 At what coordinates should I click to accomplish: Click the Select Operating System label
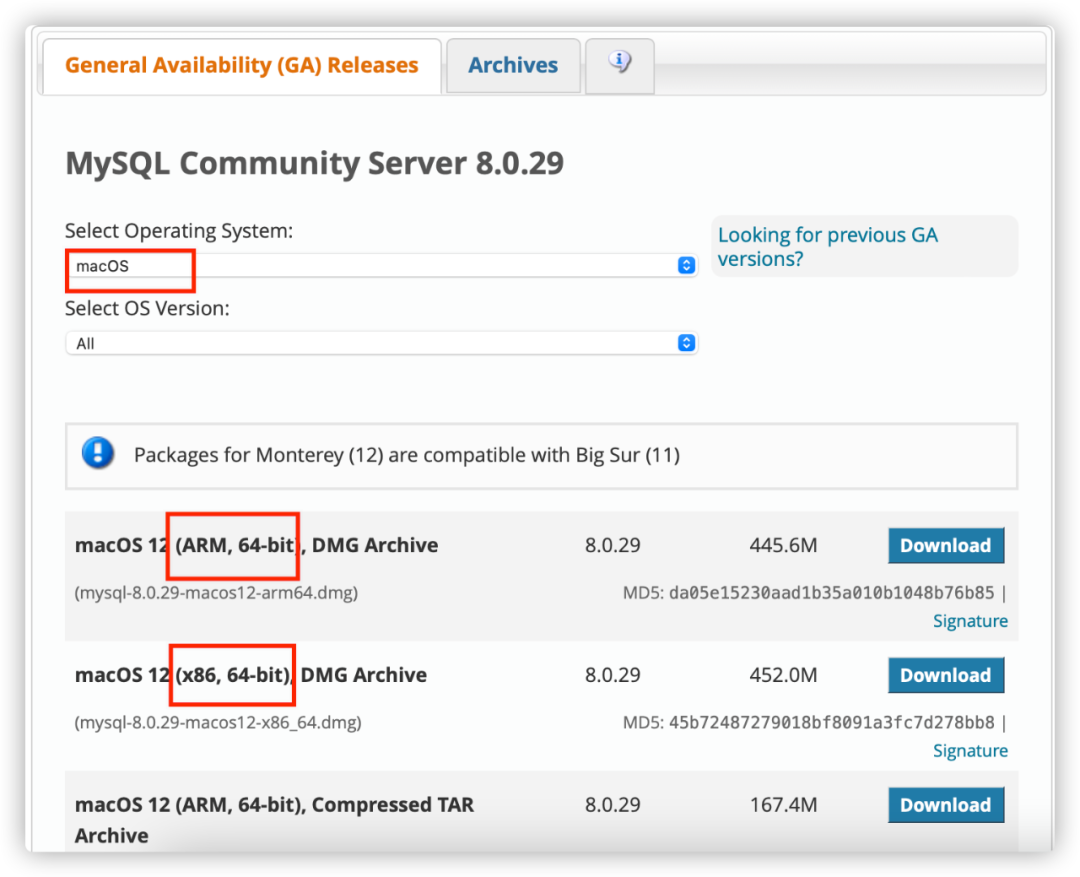tap(179, 231)
